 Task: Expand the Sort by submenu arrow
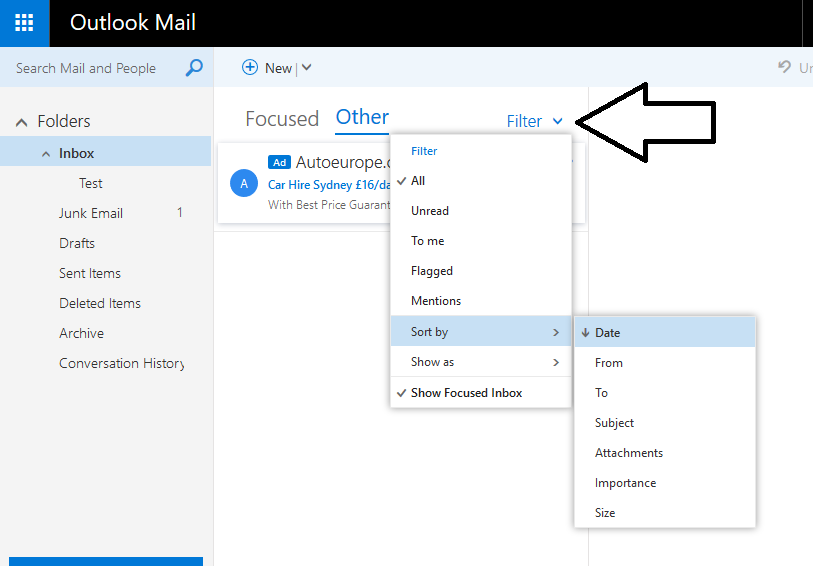[556, 332]
